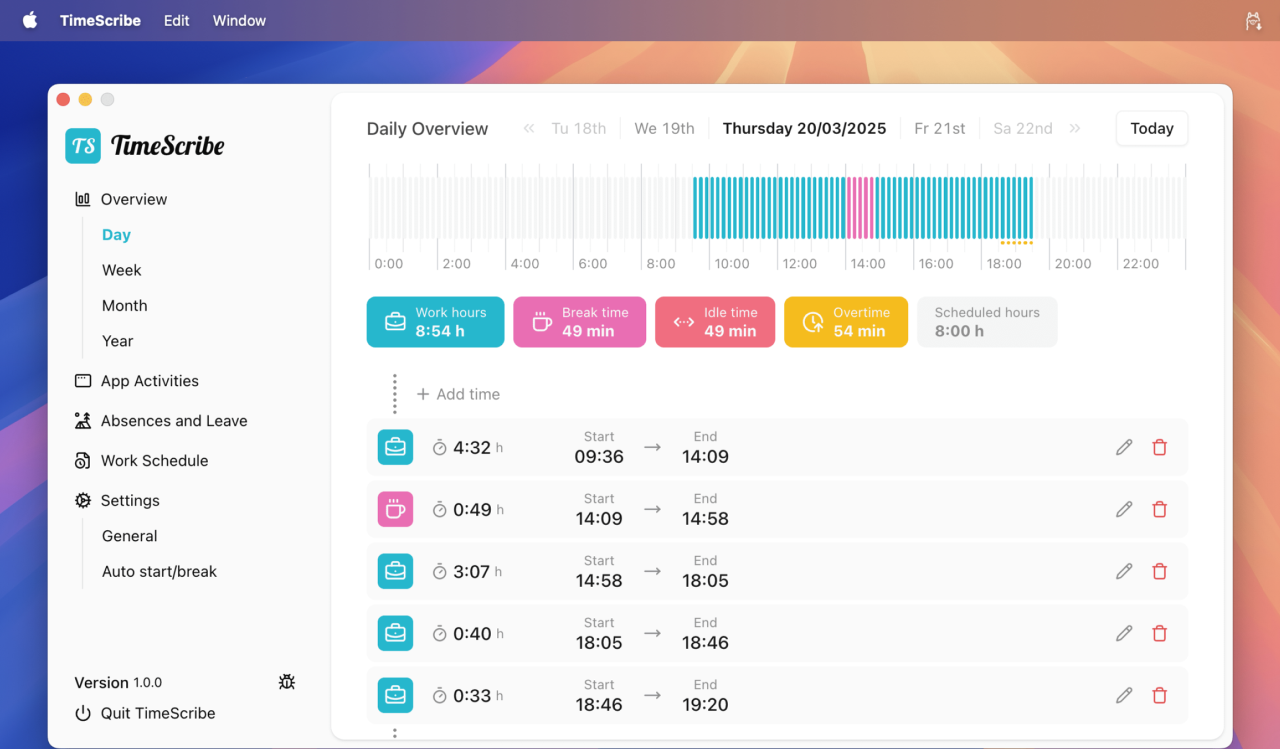Click Add time to create entry

click(458, 394)
